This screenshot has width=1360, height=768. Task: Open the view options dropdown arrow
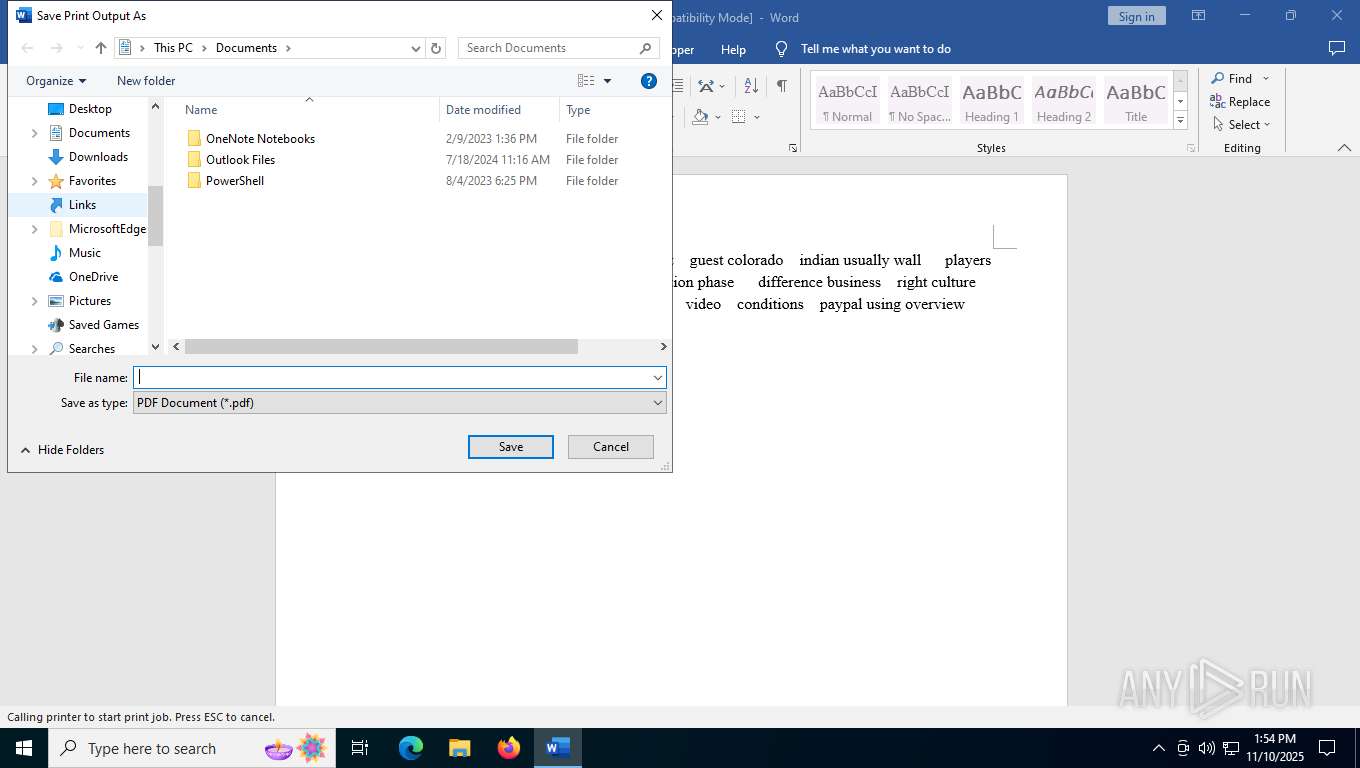click(x=607, y=81)
